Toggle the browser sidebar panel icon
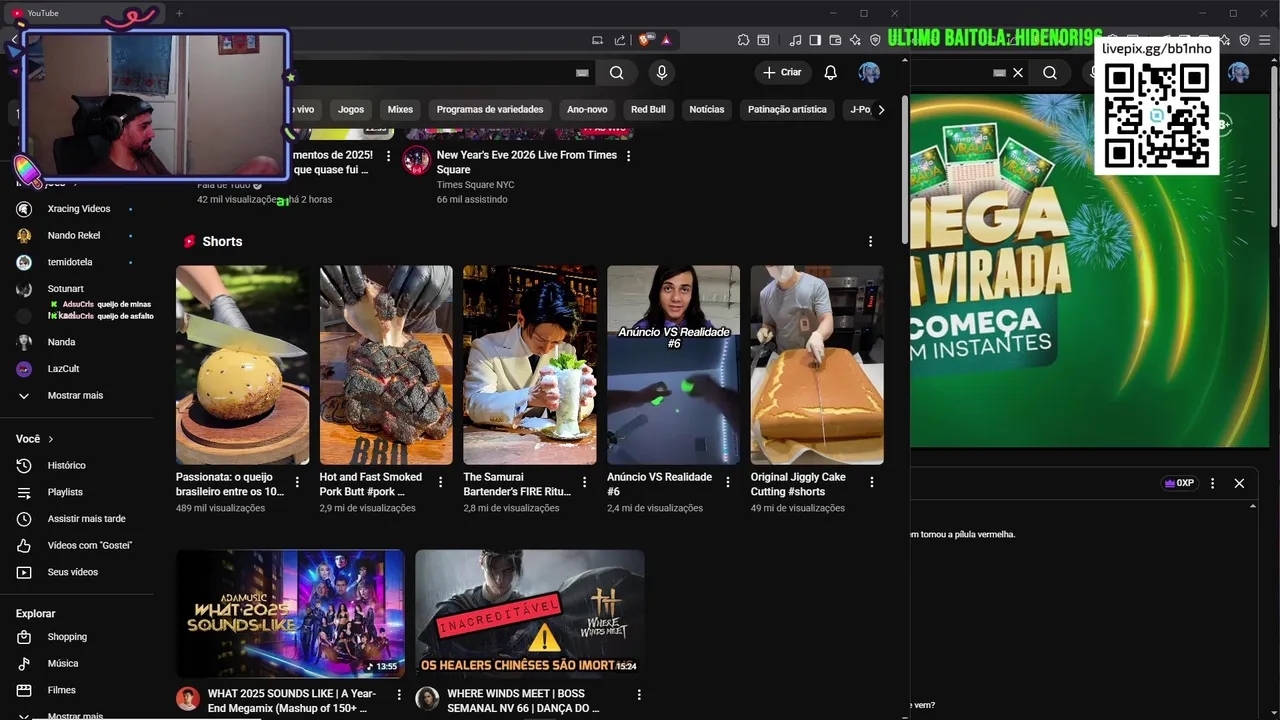This screenshot has height=720, width=1280. (815, 40)
